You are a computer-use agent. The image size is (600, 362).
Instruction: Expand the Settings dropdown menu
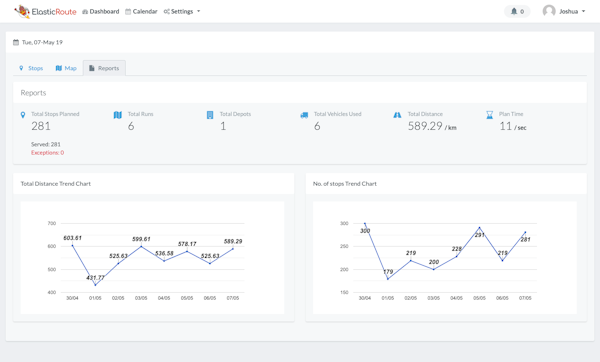tap(182, 11)
